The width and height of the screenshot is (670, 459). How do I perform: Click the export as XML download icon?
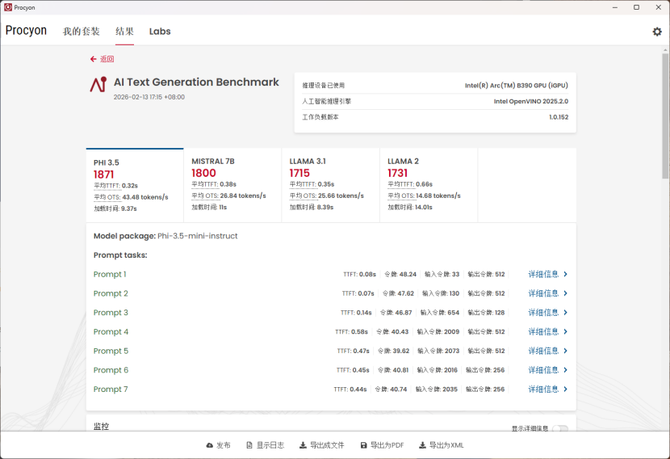(x=422, y=445)
